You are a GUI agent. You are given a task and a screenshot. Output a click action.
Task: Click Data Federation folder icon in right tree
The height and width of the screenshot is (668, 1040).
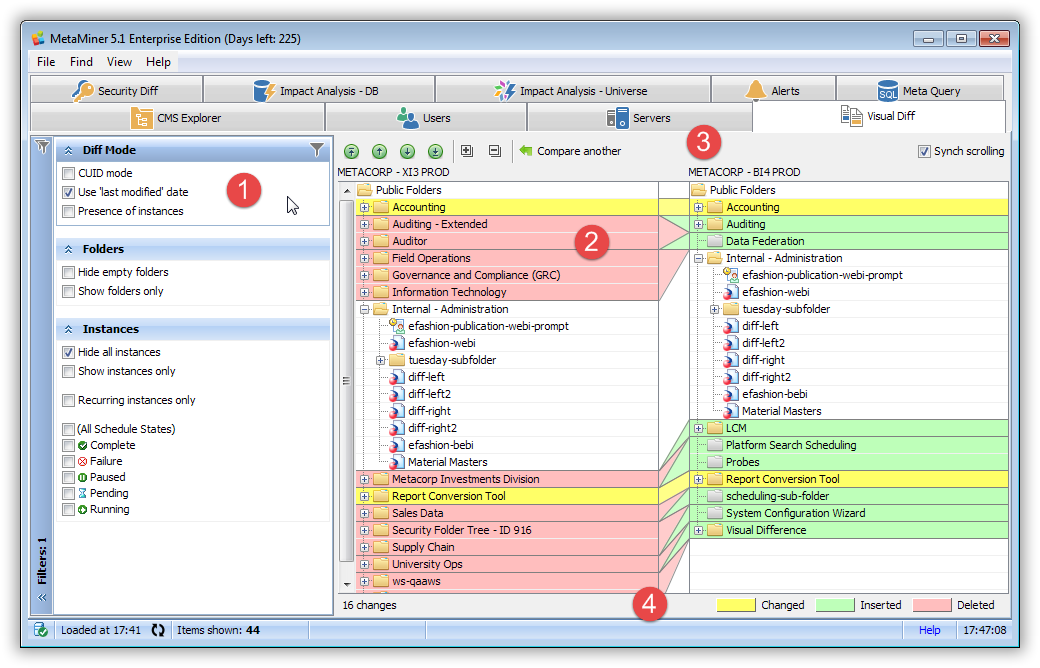tap(715, 241)
